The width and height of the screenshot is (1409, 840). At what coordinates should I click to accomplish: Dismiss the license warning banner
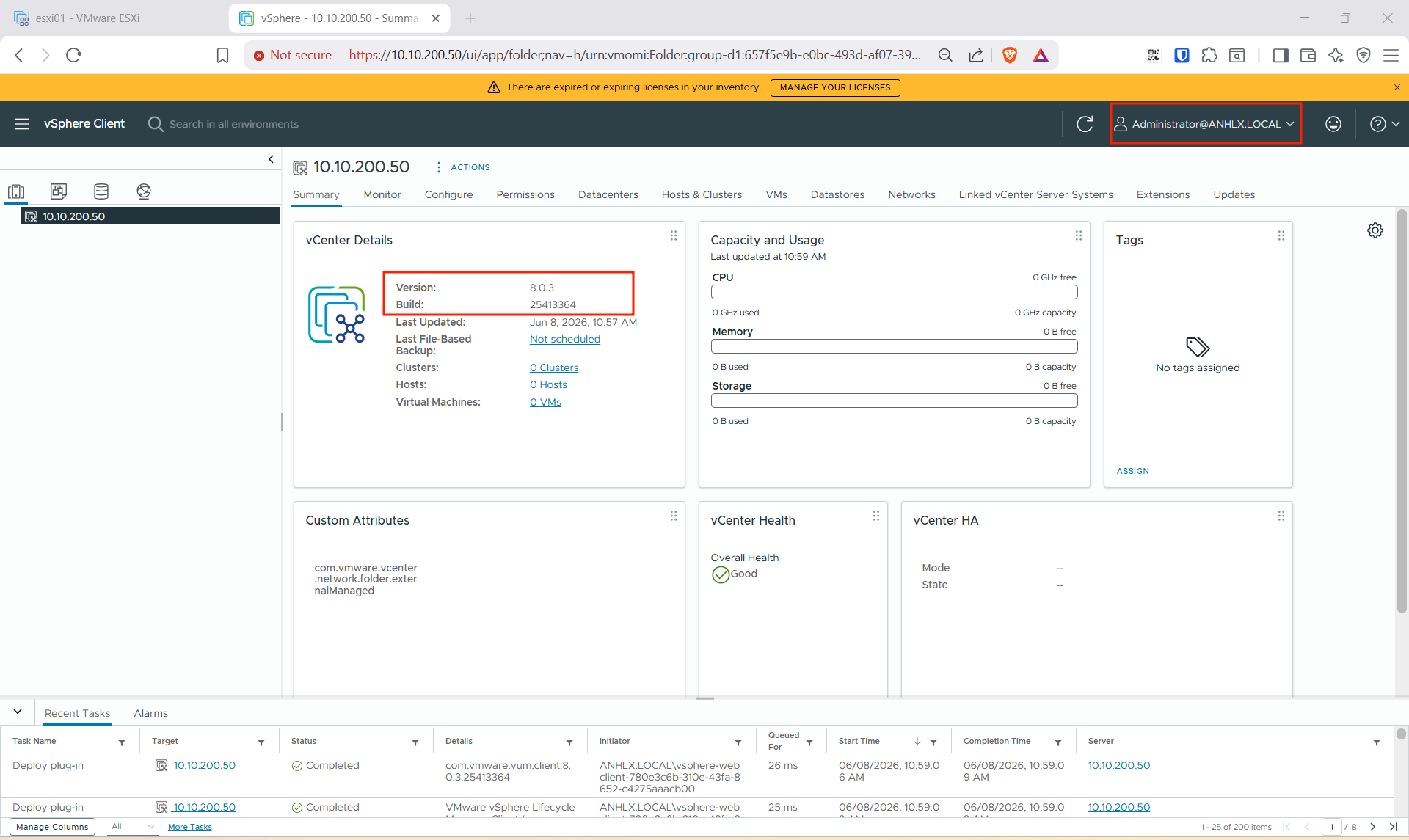[1397, 87]
